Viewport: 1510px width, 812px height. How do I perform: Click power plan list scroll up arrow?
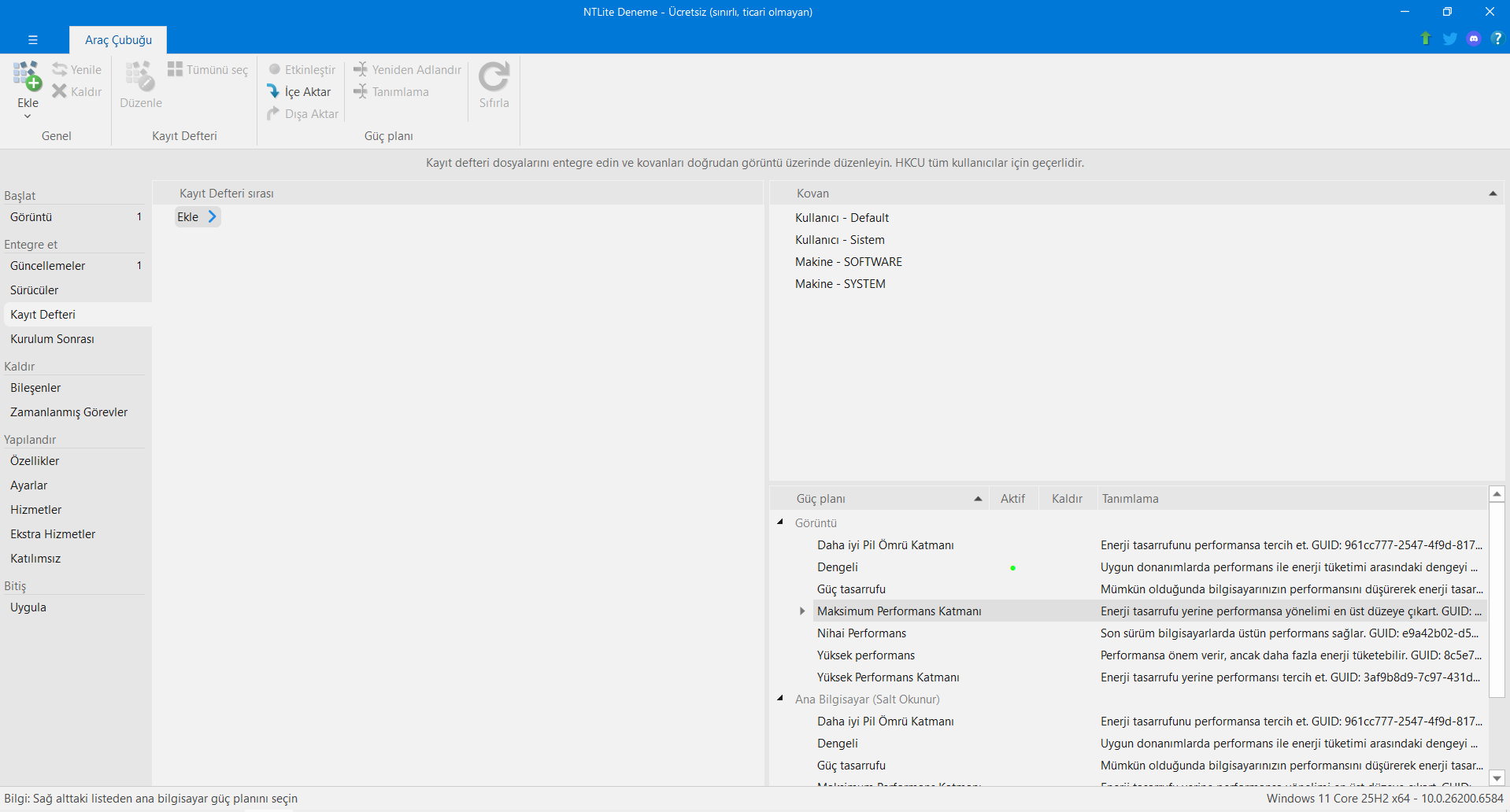click(1497, 493)
